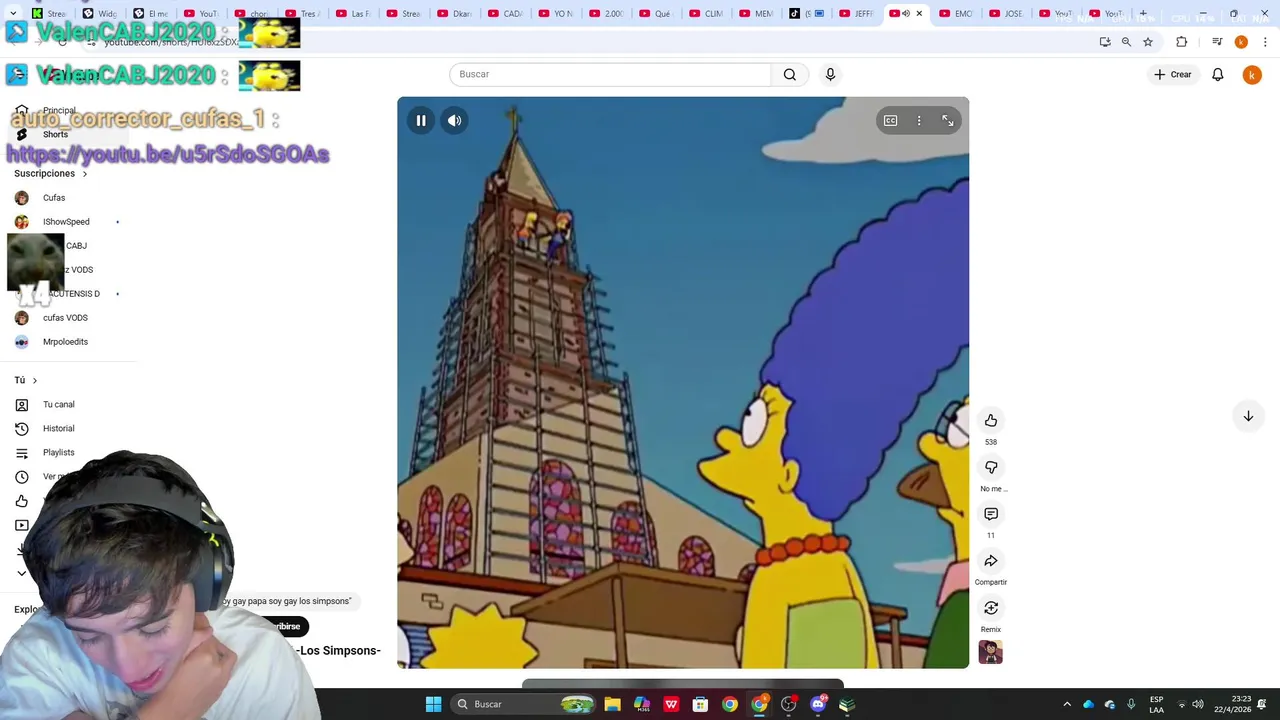This screenshot has width=1280, height=720.
Task: Open File Explorer from taskbar
Action: [612, 704]
